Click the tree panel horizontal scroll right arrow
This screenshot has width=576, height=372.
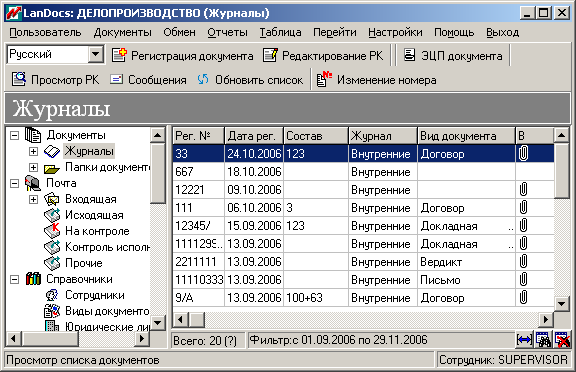pyautogui.click(x=142, y=338)
